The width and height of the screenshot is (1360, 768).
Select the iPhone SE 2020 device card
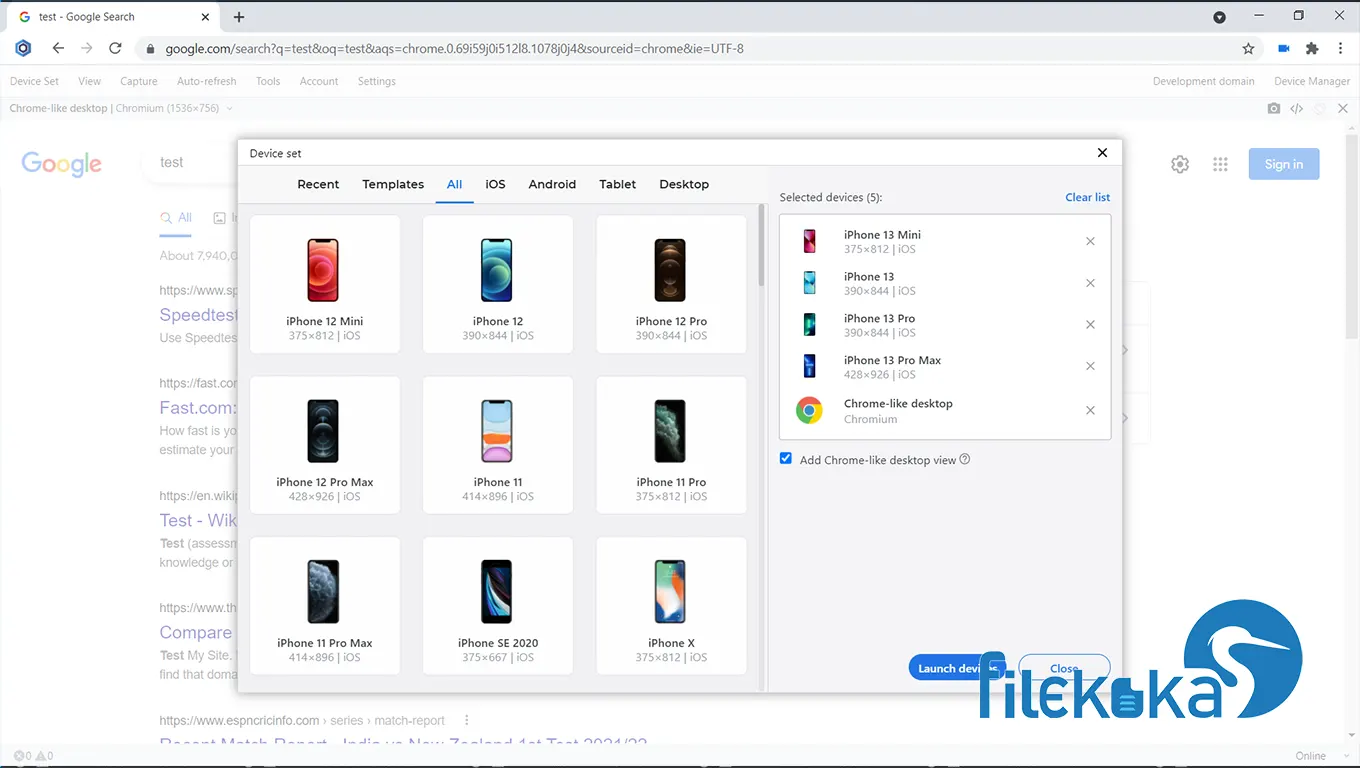pos(498,606)
